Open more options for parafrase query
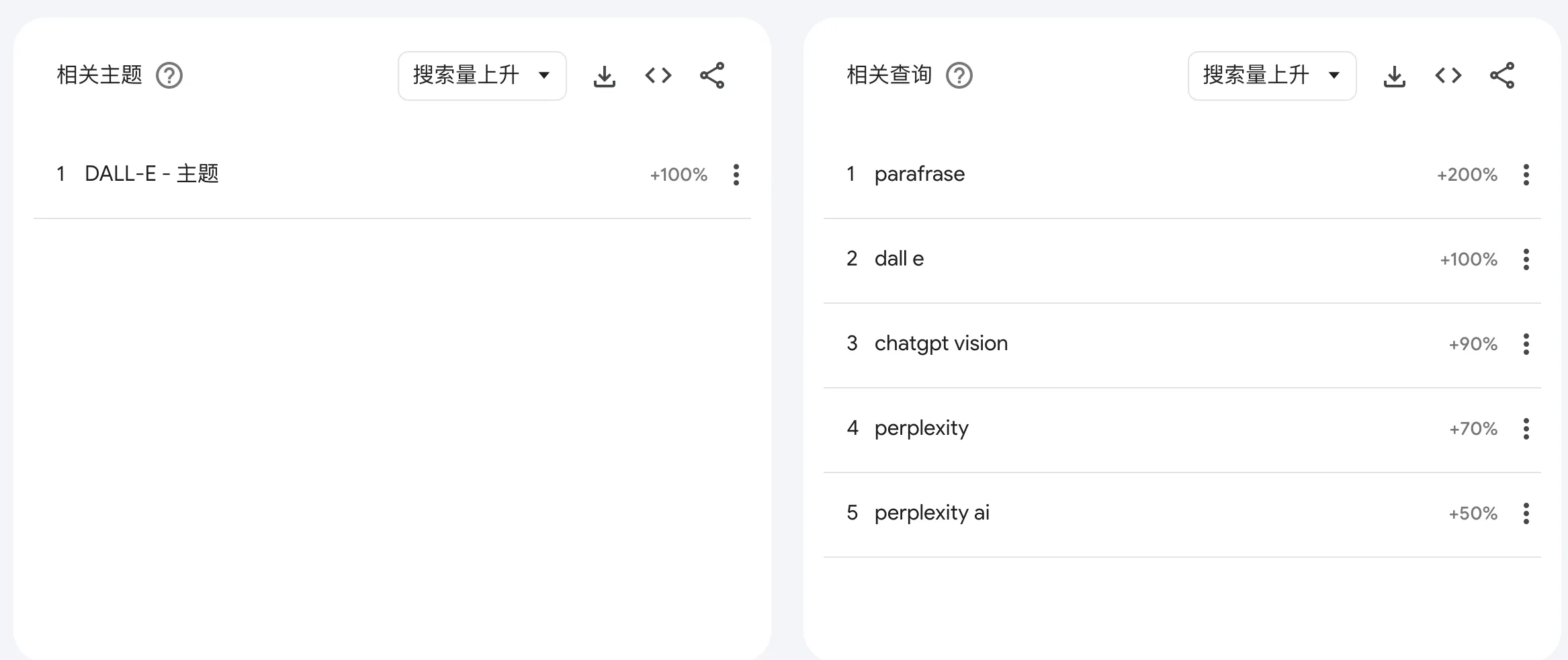Viewport: 1568px width, 660px height. coord(1526,175)
